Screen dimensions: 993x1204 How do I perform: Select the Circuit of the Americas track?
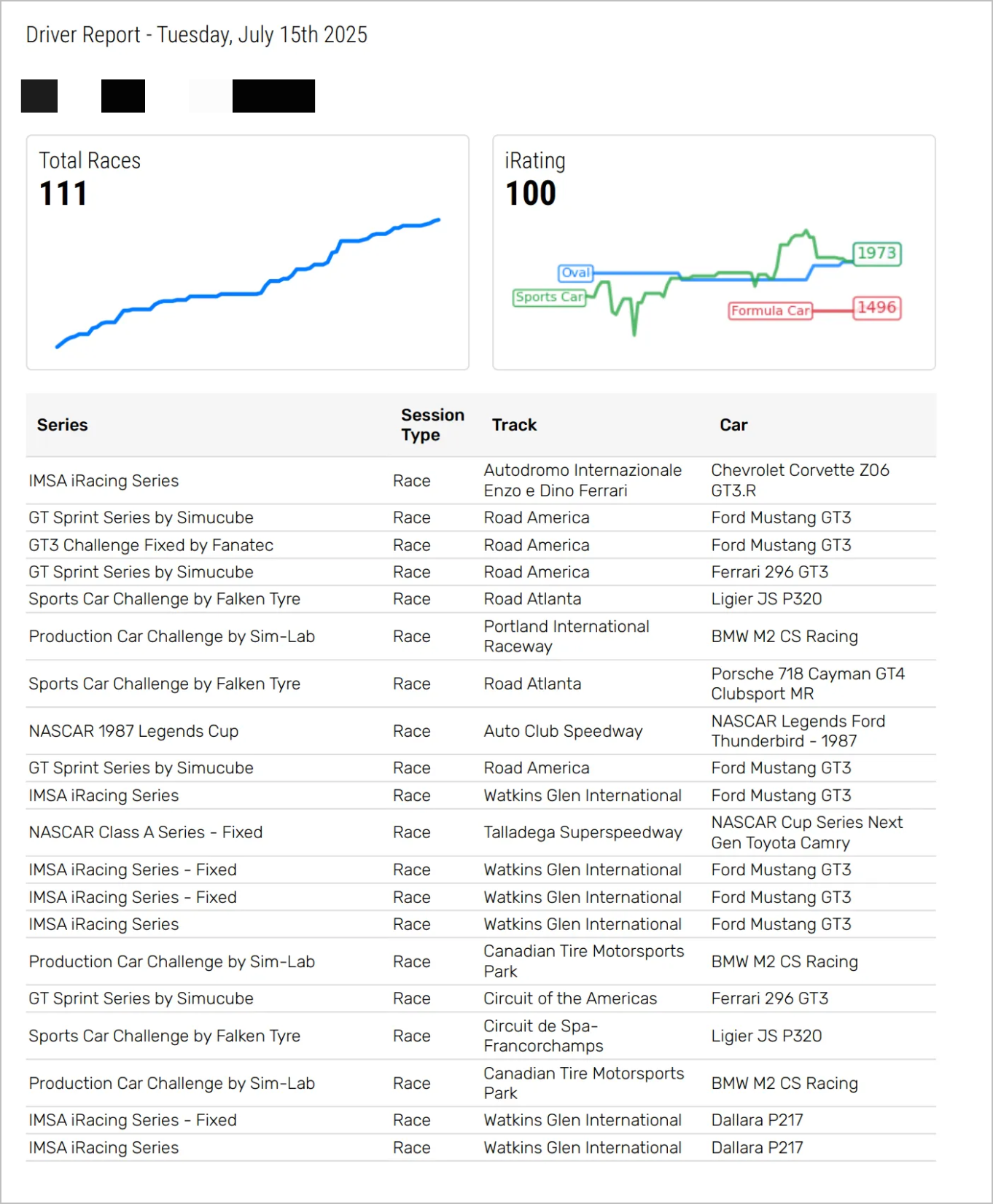[570, 998]
